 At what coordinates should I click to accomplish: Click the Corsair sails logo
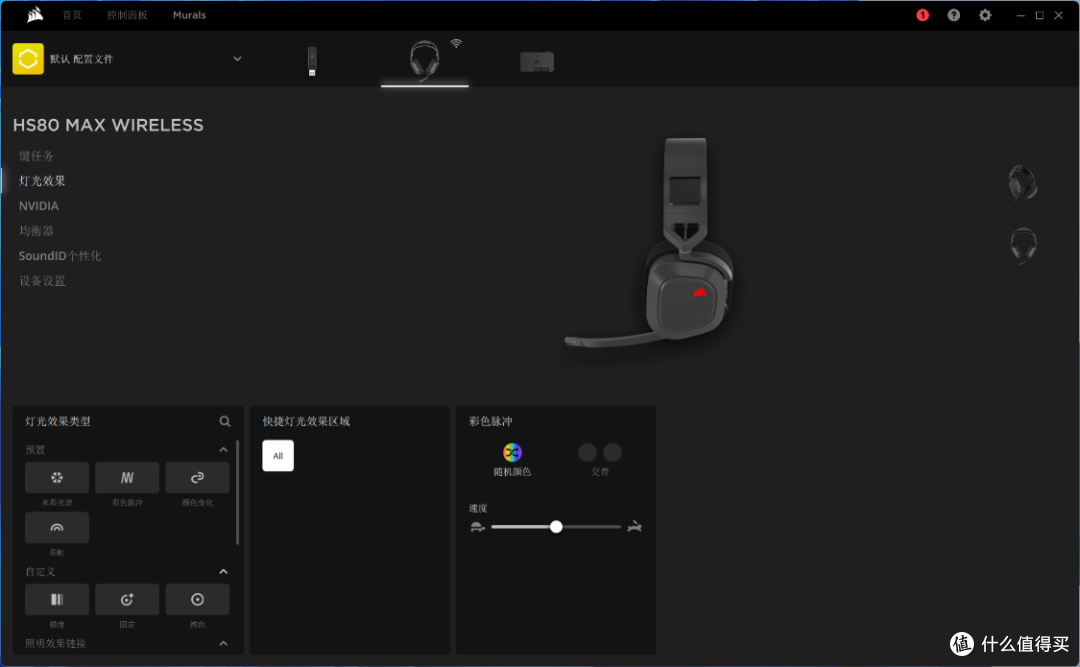(x=34, y=14)
